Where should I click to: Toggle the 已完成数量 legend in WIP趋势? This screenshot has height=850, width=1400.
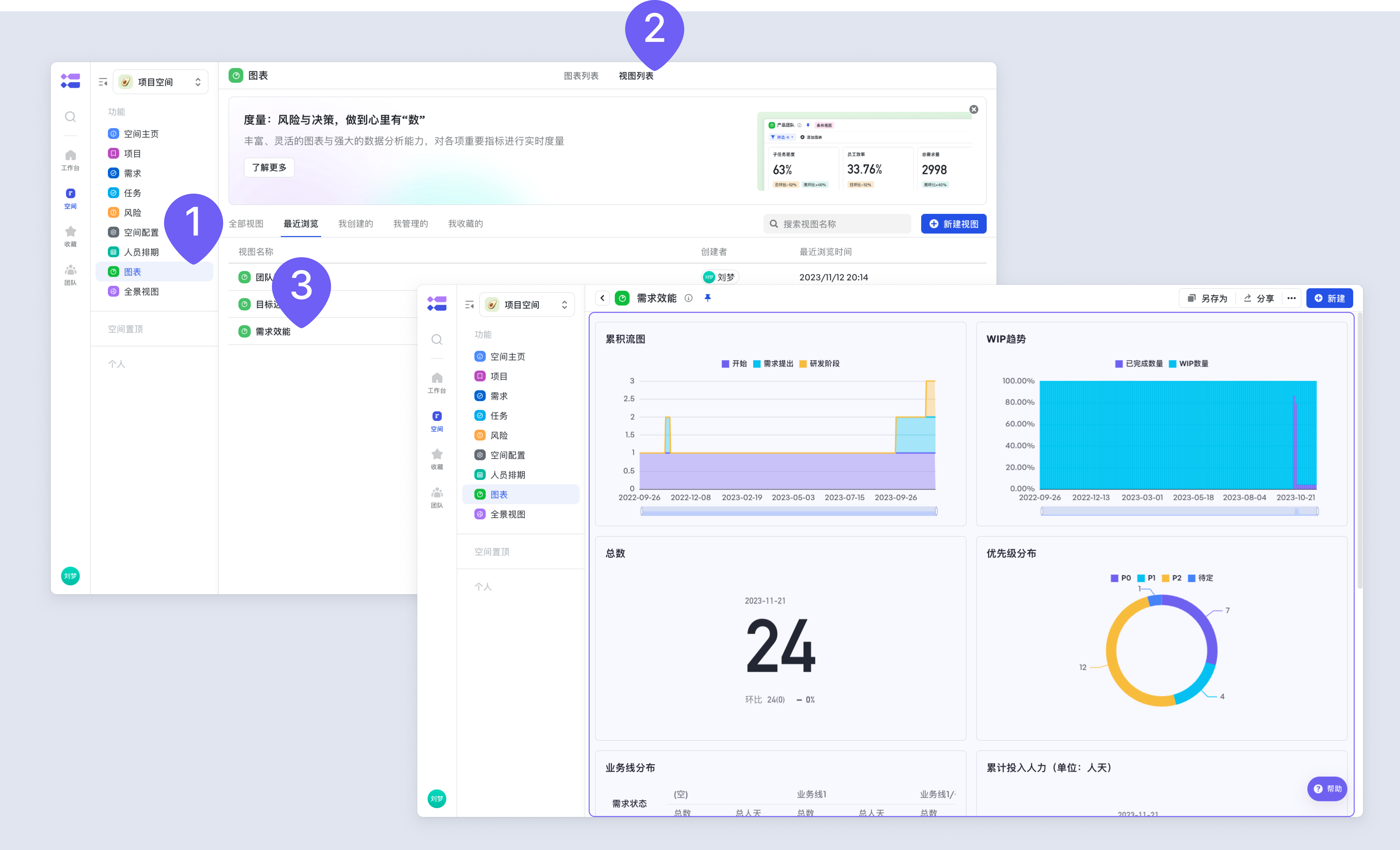[x=1139, y=364]
